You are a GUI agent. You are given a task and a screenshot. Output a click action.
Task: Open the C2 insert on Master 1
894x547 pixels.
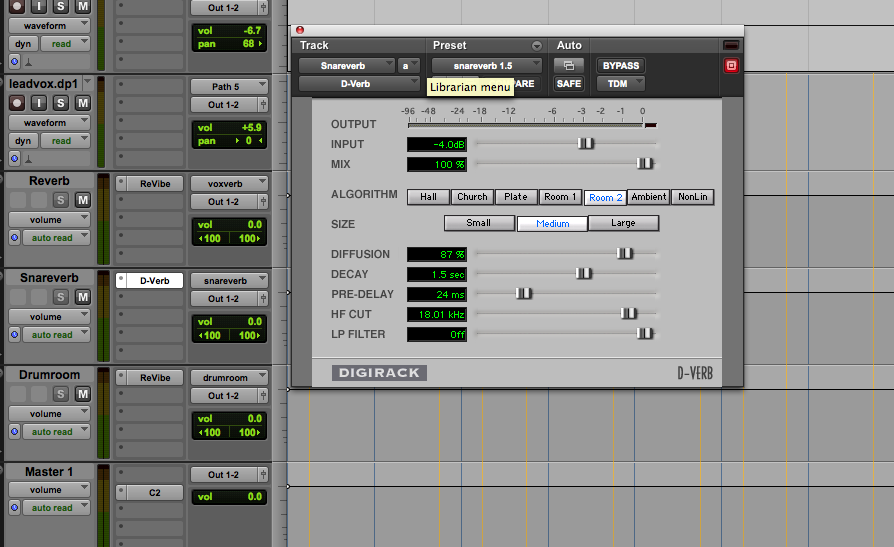point(155,492)
